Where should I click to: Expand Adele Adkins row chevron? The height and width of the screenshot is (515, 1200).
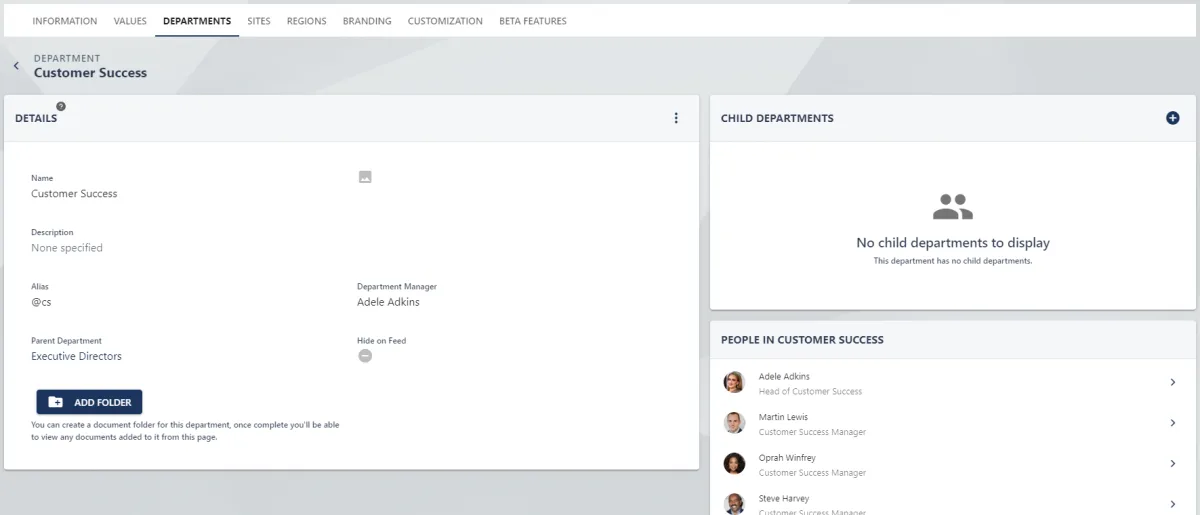coord(1173,382)
